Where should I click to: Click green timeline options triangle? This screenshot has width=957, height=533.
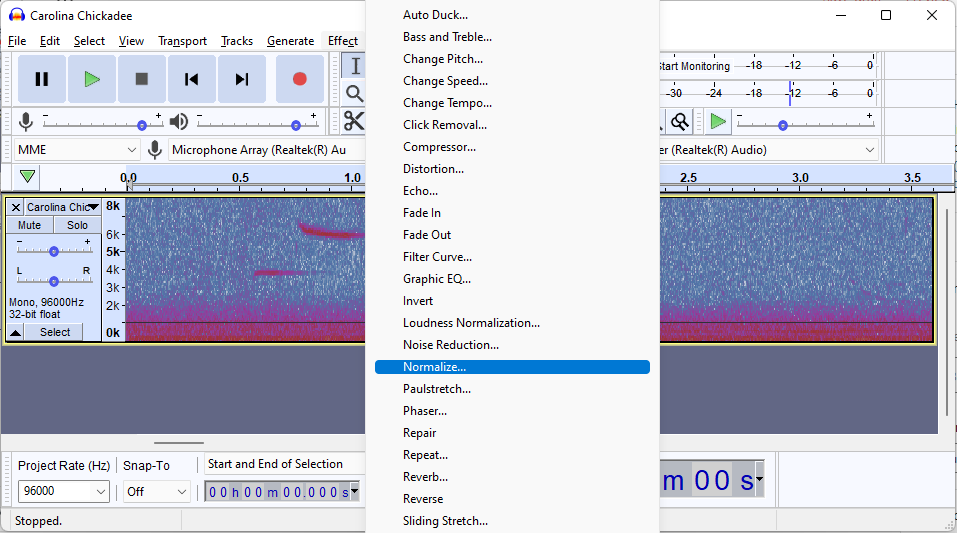click(27, 177)
